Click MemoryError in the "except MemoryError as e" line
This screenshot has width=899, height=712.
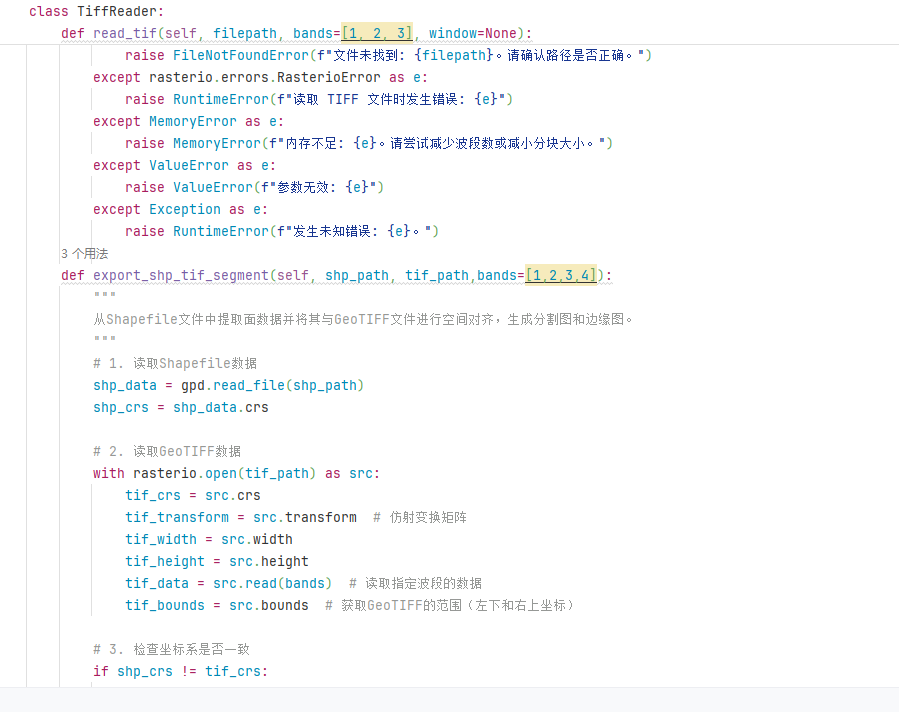[x=193, y=122]
